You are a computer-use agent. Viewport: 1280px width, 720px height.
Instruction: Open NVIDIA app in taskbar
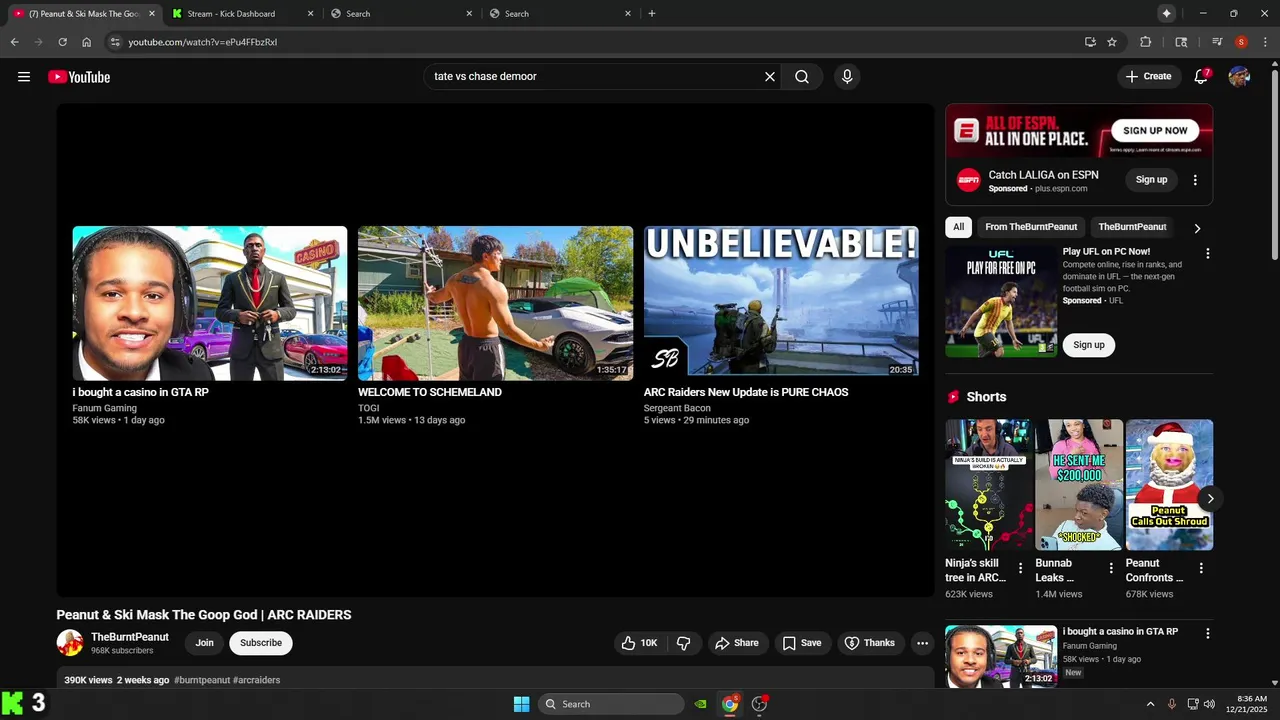coord(701,704)
